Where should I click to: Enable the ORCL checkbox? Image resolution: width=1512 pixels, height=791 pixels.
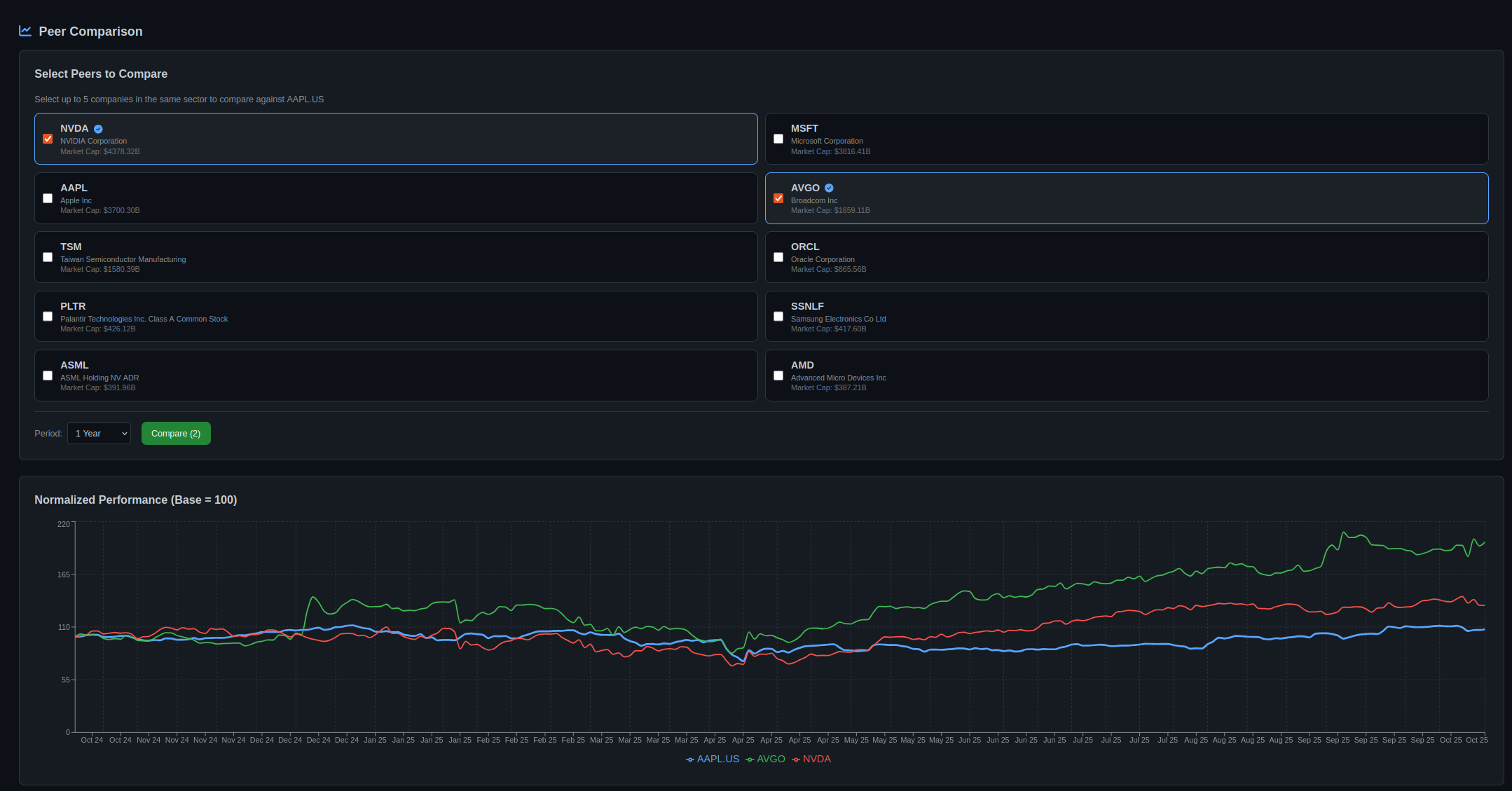[778, 257]
